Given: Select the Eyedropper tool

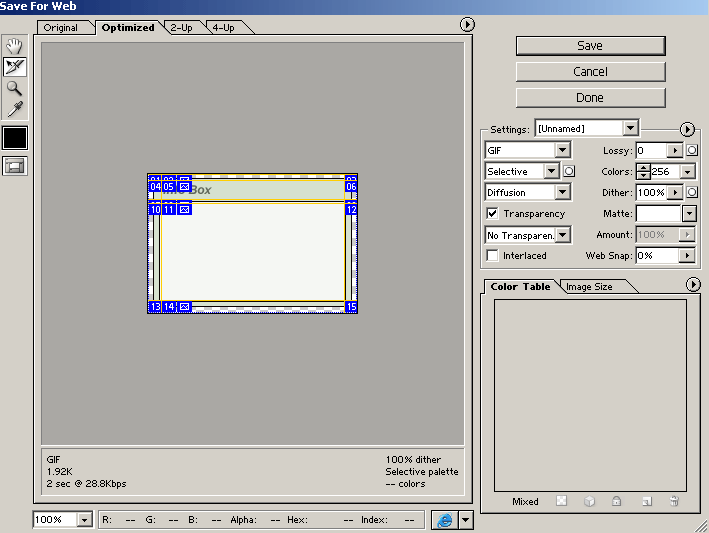Looking at the screenshot, I should click(x=14, y=109).
